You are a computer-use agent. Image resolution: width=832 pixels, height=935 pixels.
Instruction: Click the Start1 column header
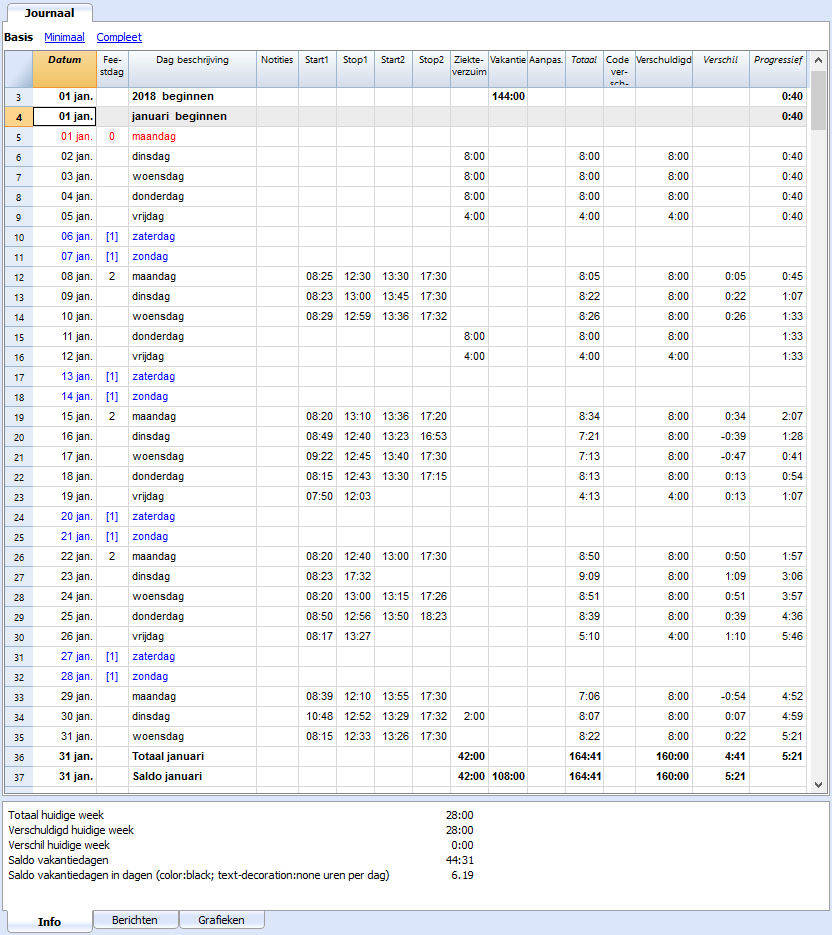(x=317, y=69)
